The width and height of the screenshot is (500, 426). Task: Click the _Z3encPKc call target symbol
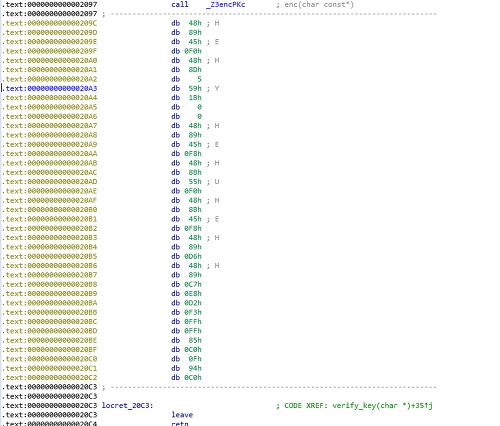point(226,5)
